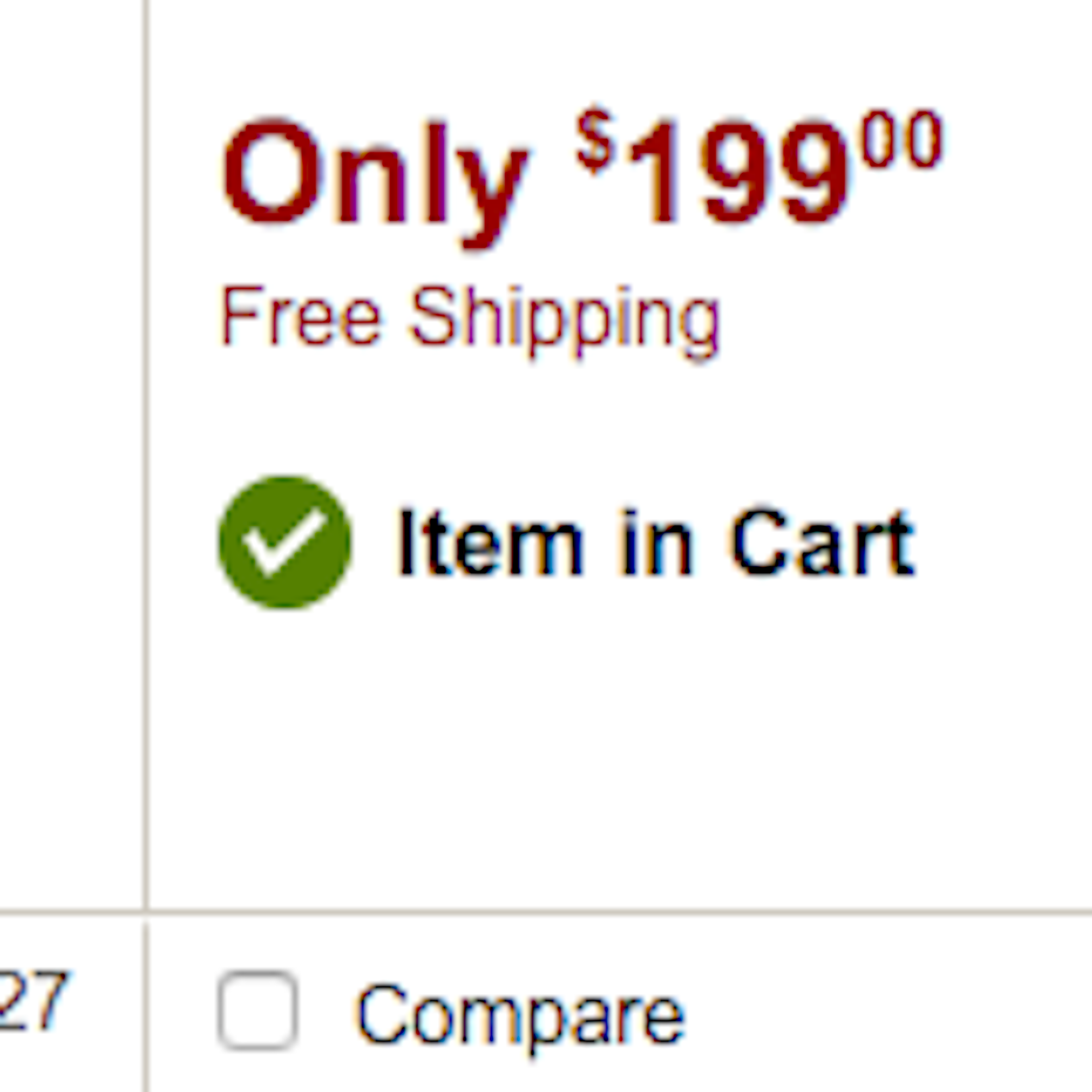This screenshot has width=1092, height=1092.
Task: Click the number 27 at bottom left
Action: point(34,1000)
